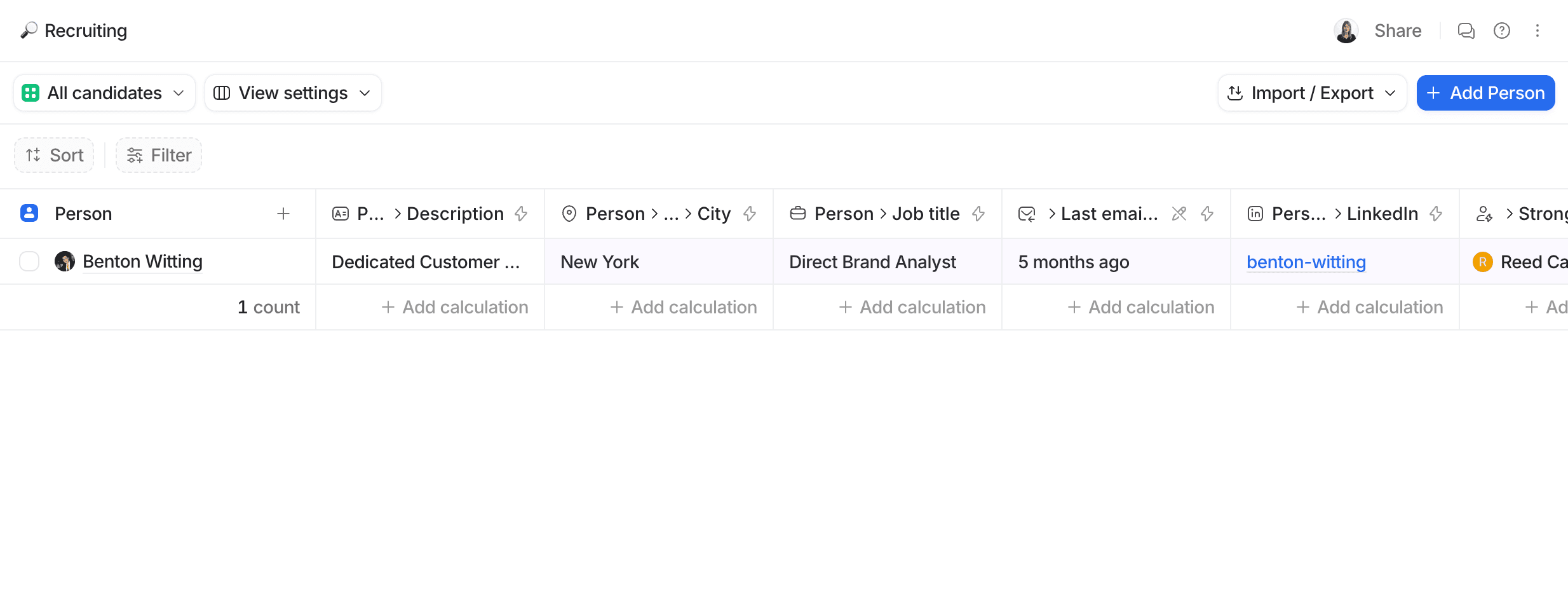Screen dimensions: 1568x614
Task: Click the help question-mark icon
Action: pos(1501,30)
